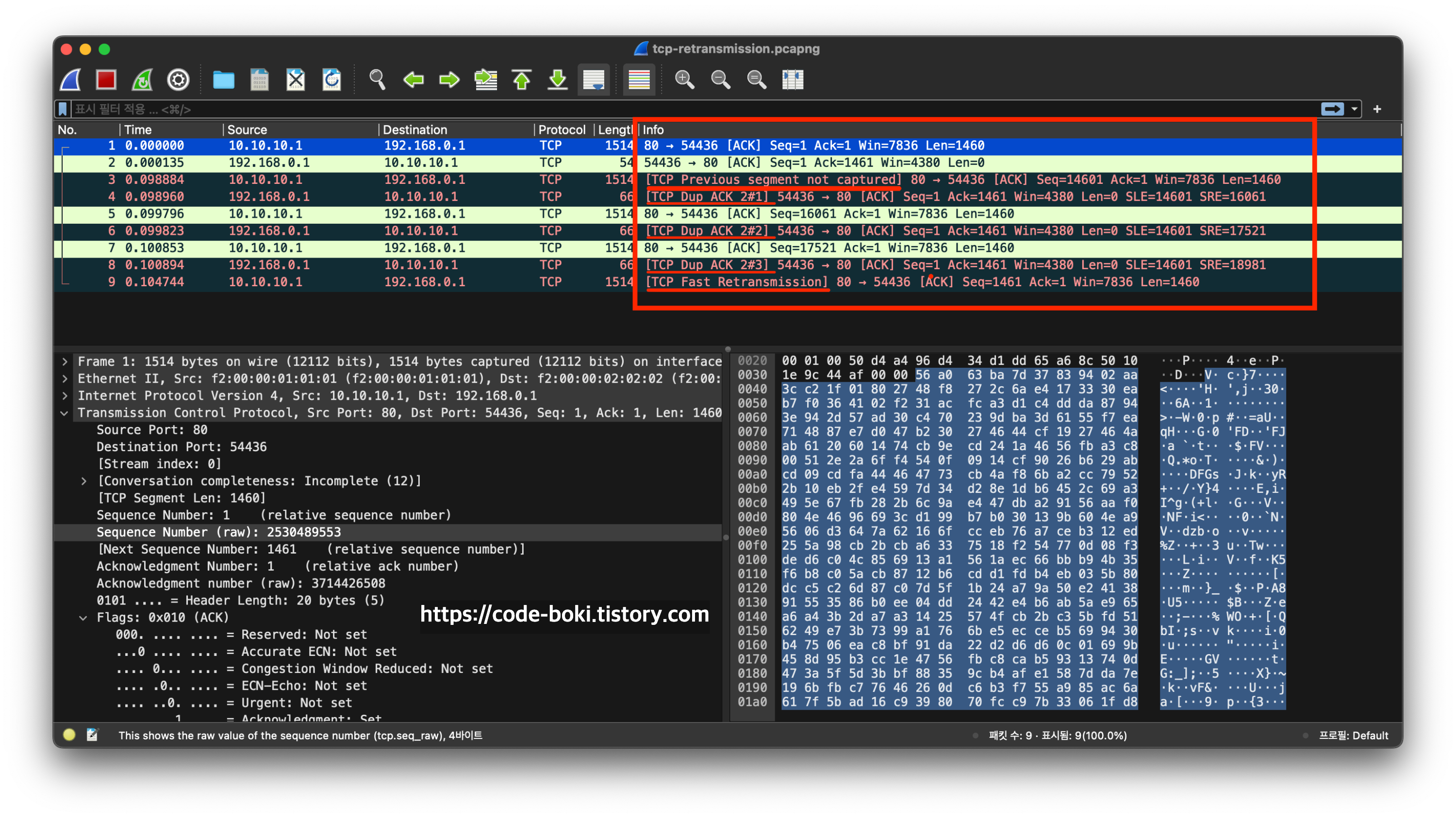Stop capture with the red square icon
The image size is (1456, 818).
click(106, 80)
